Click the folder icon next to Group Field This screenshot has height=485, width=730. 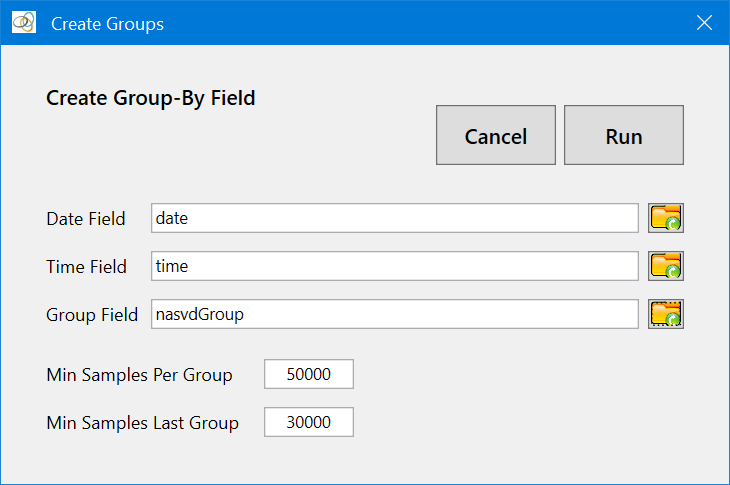coord(666,314)
